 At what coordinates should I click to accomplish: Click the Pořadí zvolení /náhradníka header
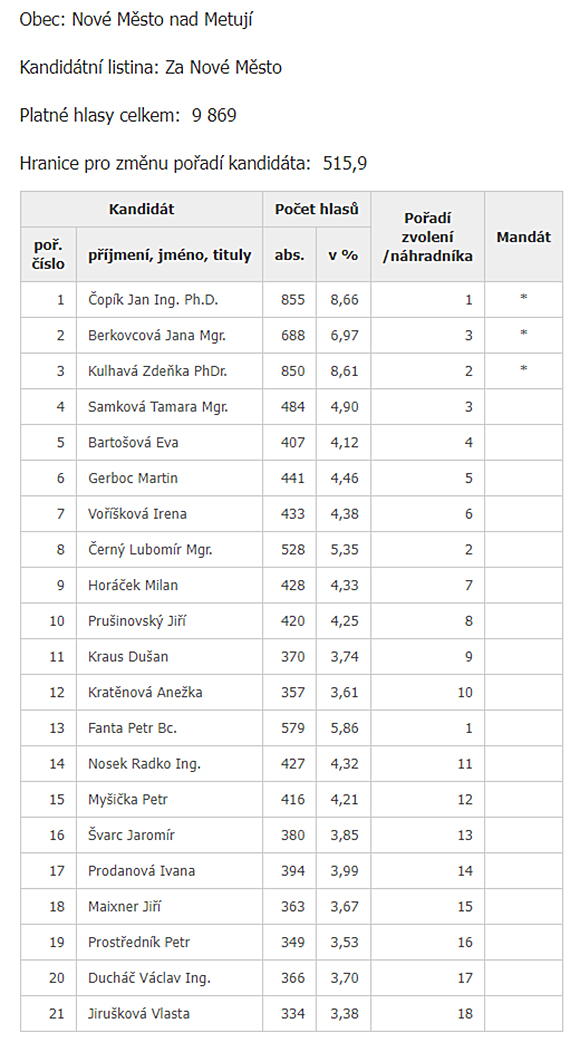[428, 237]
